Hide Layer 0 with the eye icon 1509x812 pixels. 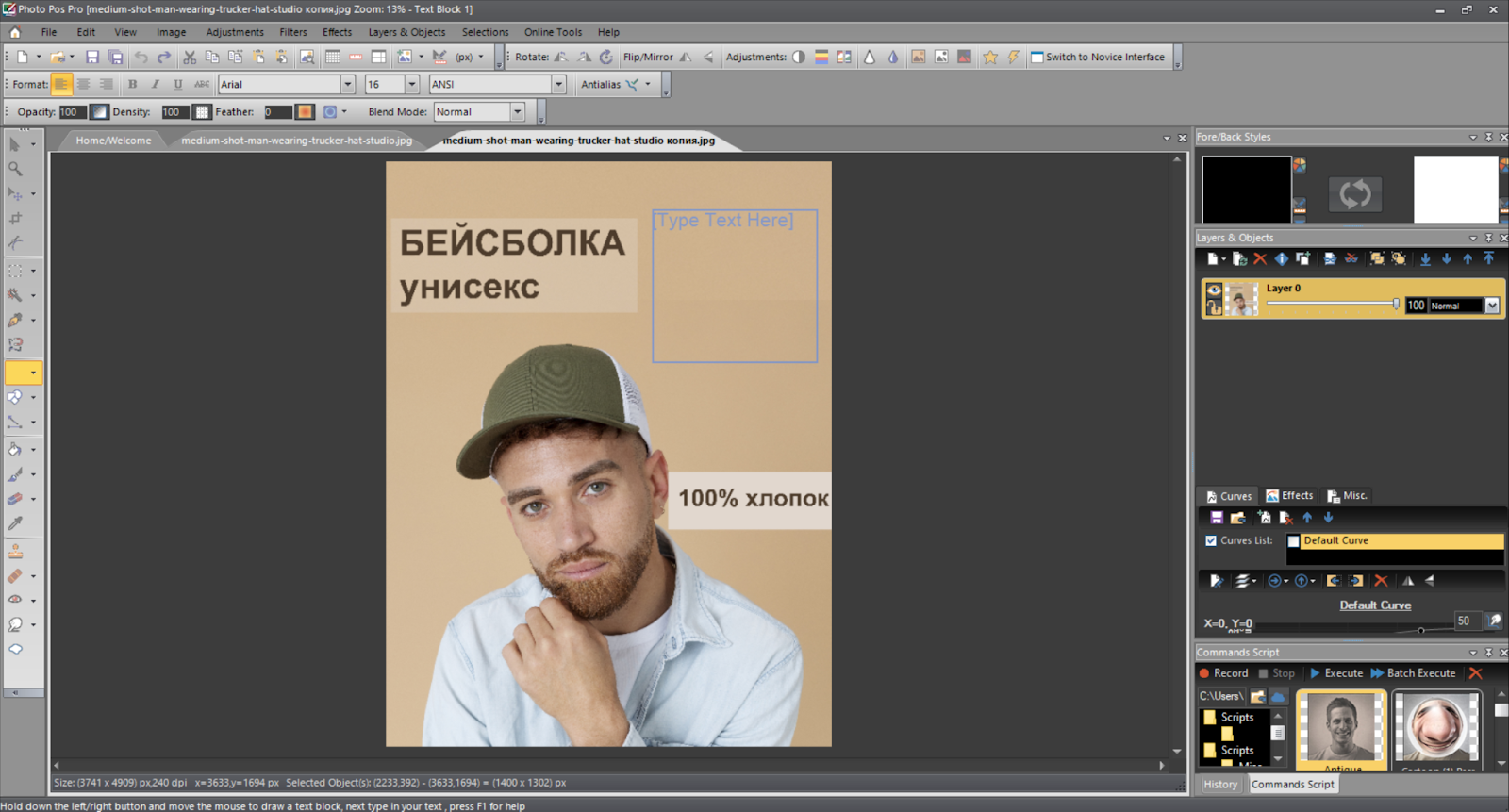[1214, 290]
